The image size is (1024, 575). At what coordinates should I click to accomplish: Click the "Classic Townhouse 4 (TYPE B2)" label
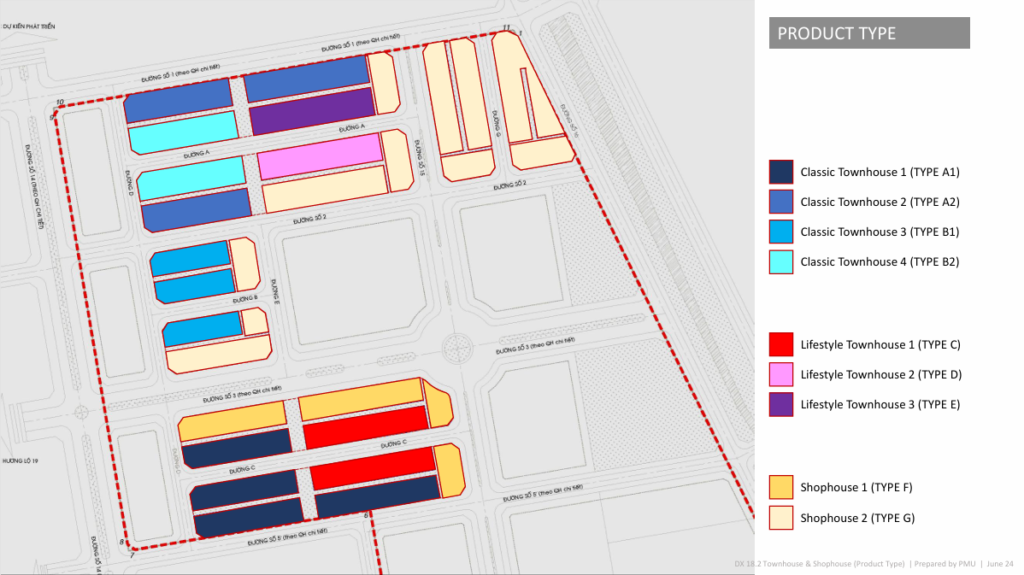[x=879, y=262]
